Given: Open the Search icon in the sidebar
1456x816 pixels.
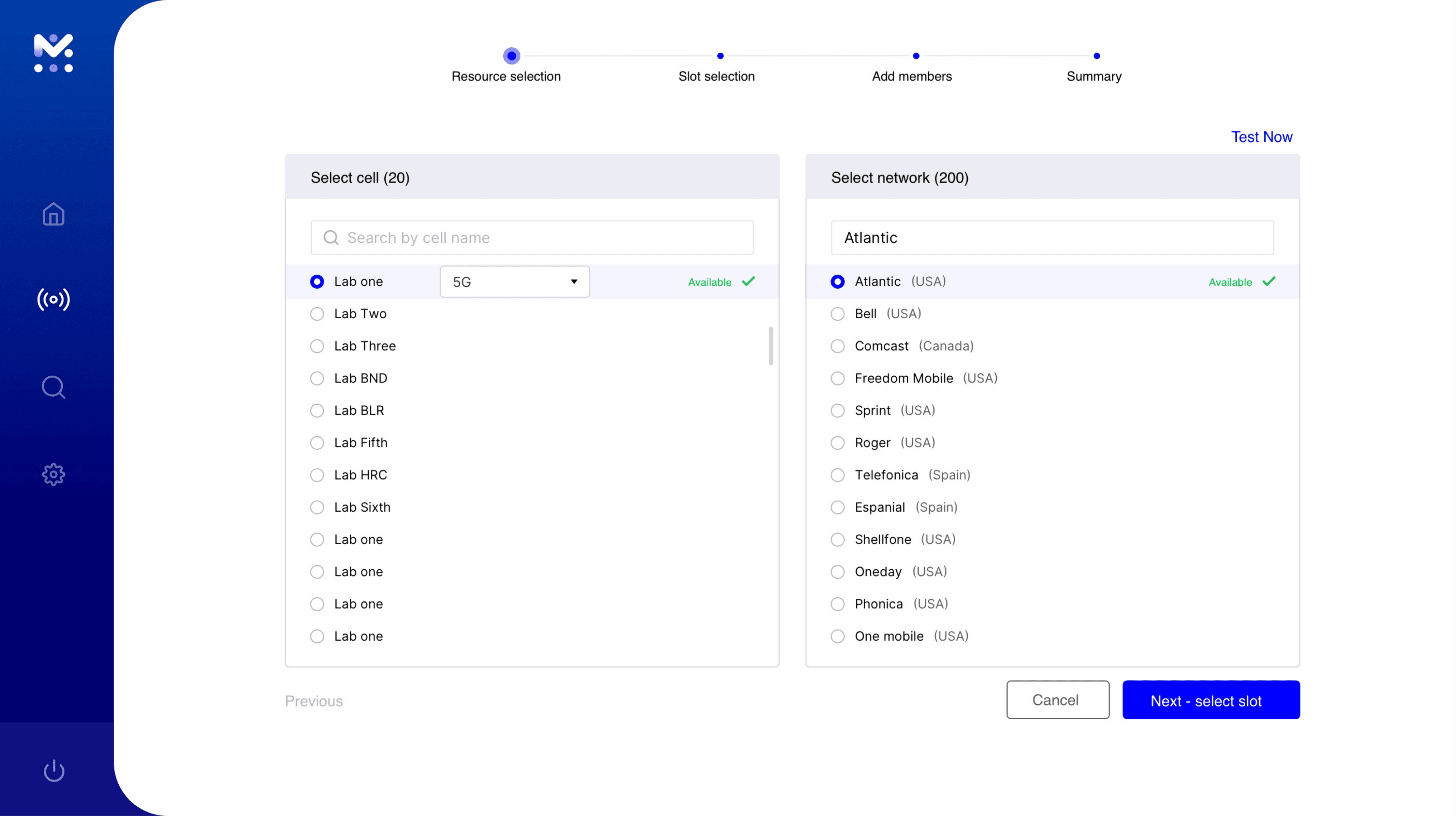Looking at the screenshot, I should coord(53,387).
